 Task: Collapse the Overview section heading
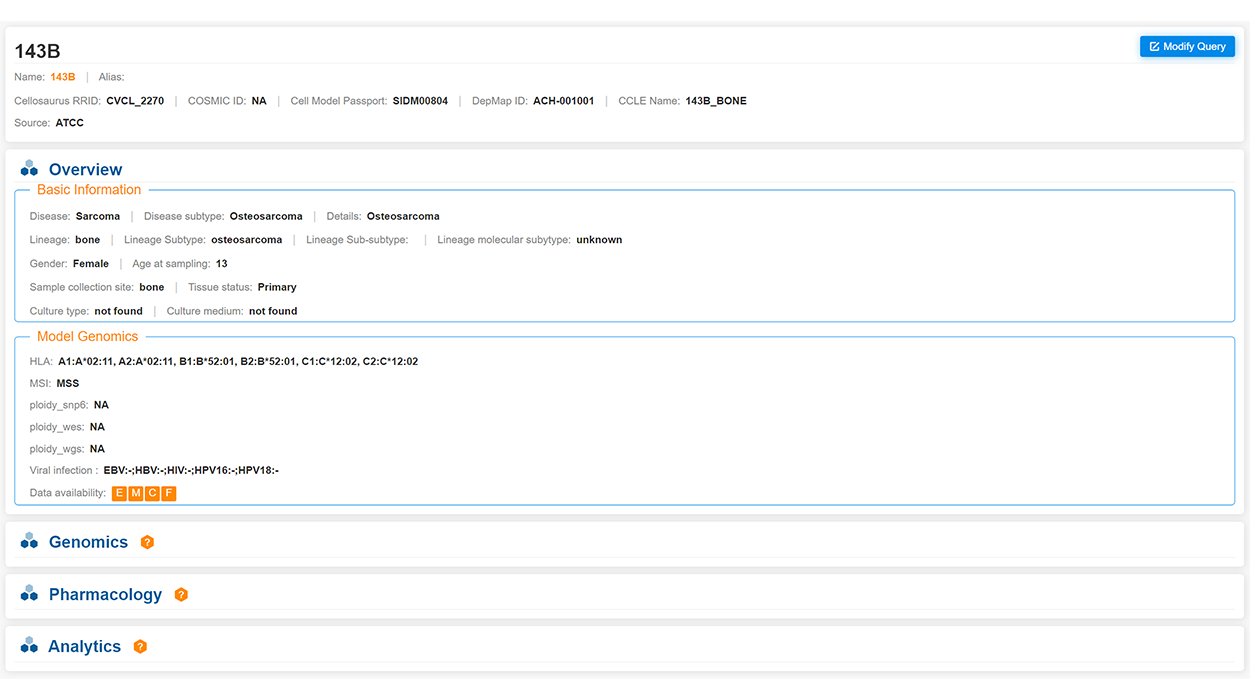(x=85, y=170)
